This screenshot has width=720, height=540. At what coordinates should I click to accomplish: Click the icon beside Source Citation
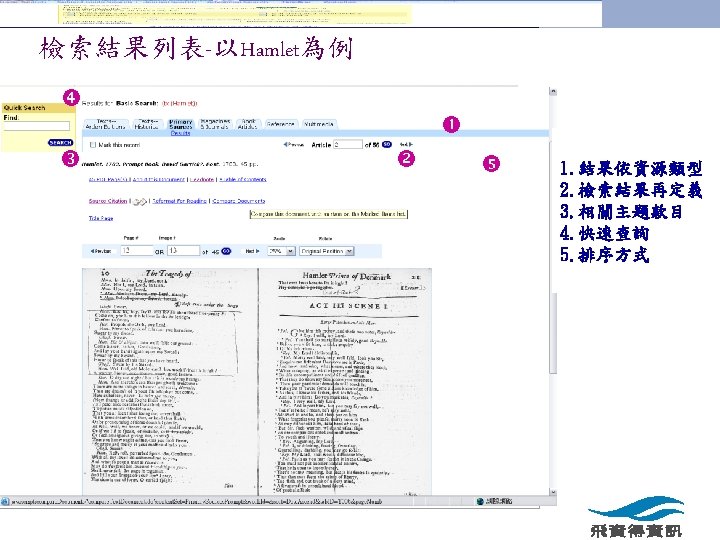pyautogui.click(x=140, y=202)
